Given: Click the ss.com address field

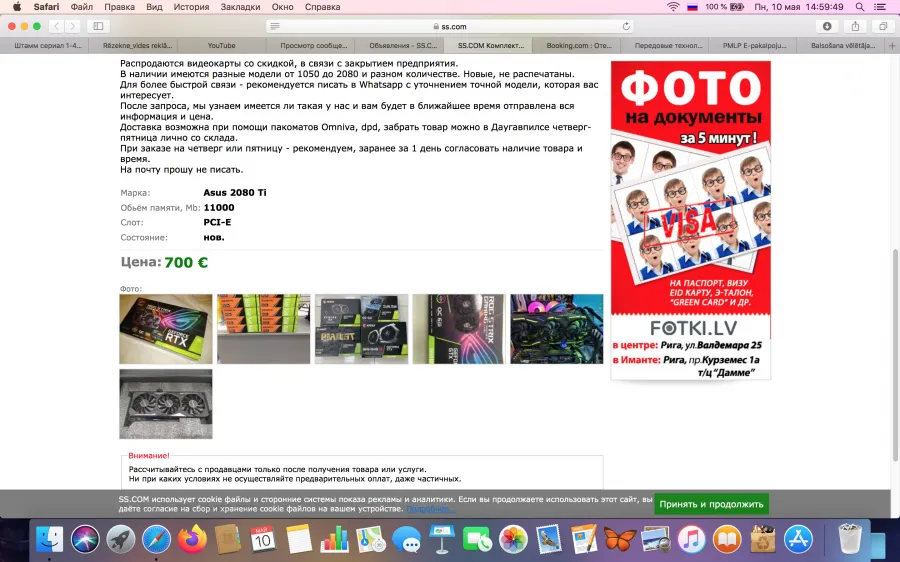Looking at the screenshot, I should click(x=450, y=26).
